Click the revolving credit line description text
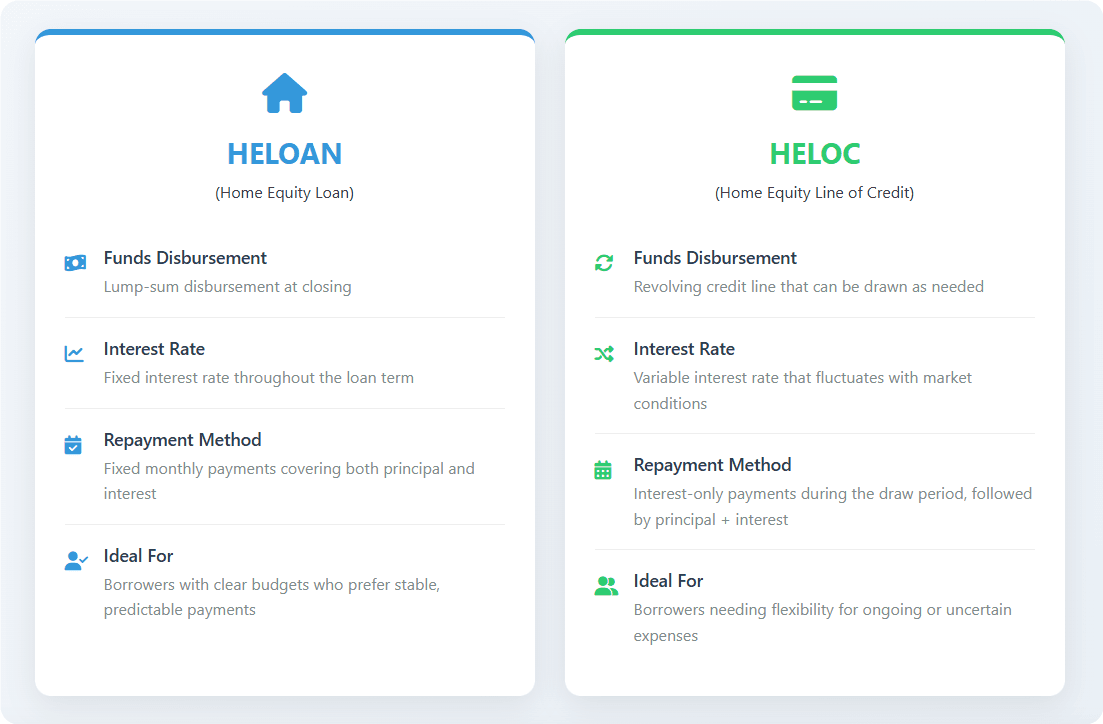The image size is (1103, 724). point(808,287)
